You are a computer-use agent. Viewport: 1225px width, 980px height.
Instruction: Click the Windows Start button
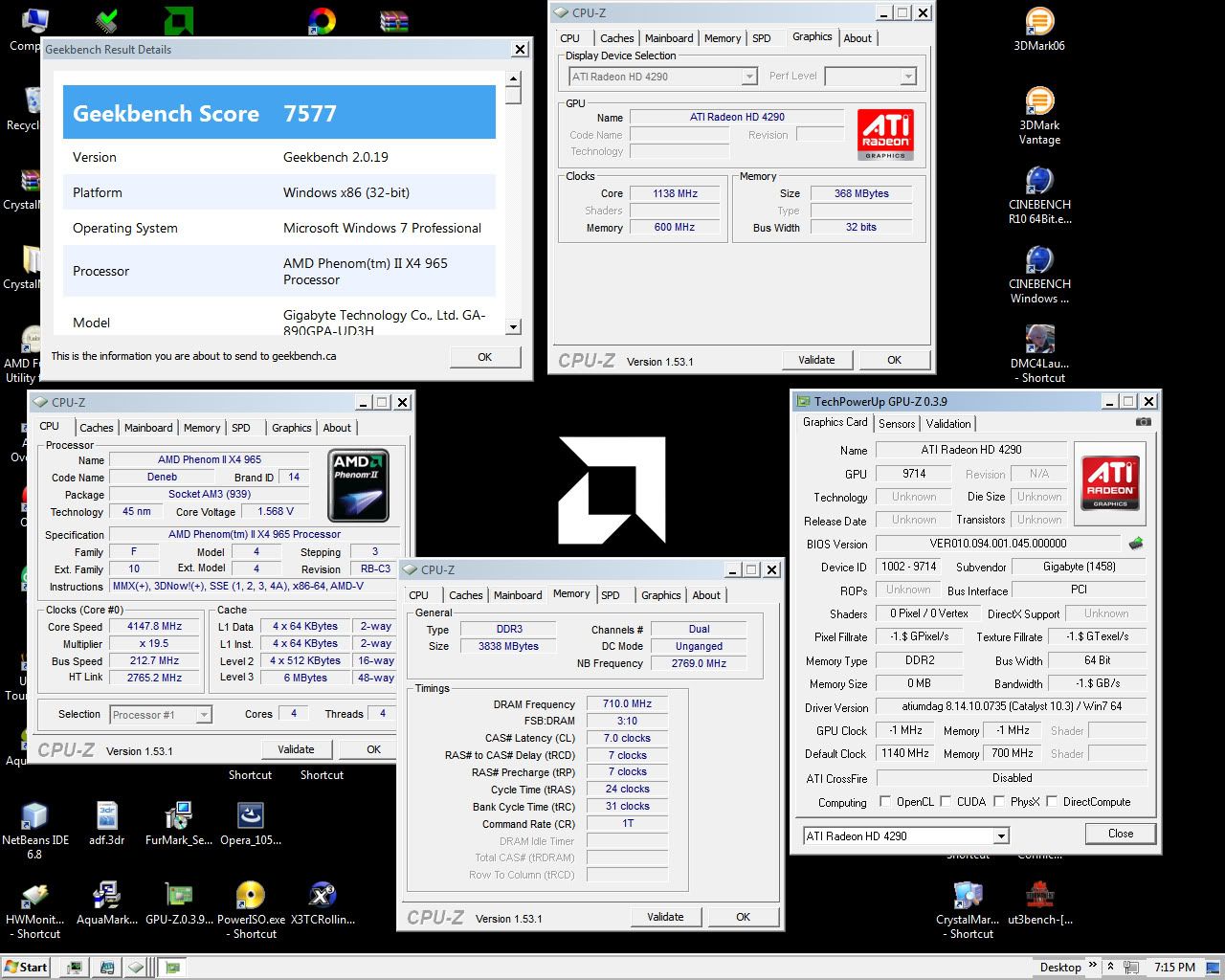coord(26,967)
